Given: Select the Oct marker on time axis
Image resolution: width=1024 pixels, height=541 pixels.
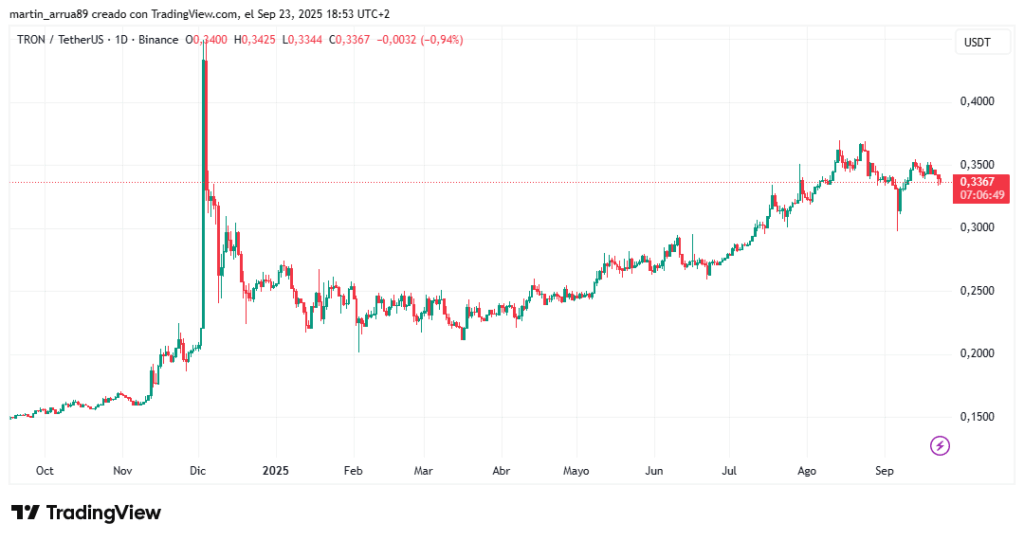Looking at the screenshot, I should 44,470.
